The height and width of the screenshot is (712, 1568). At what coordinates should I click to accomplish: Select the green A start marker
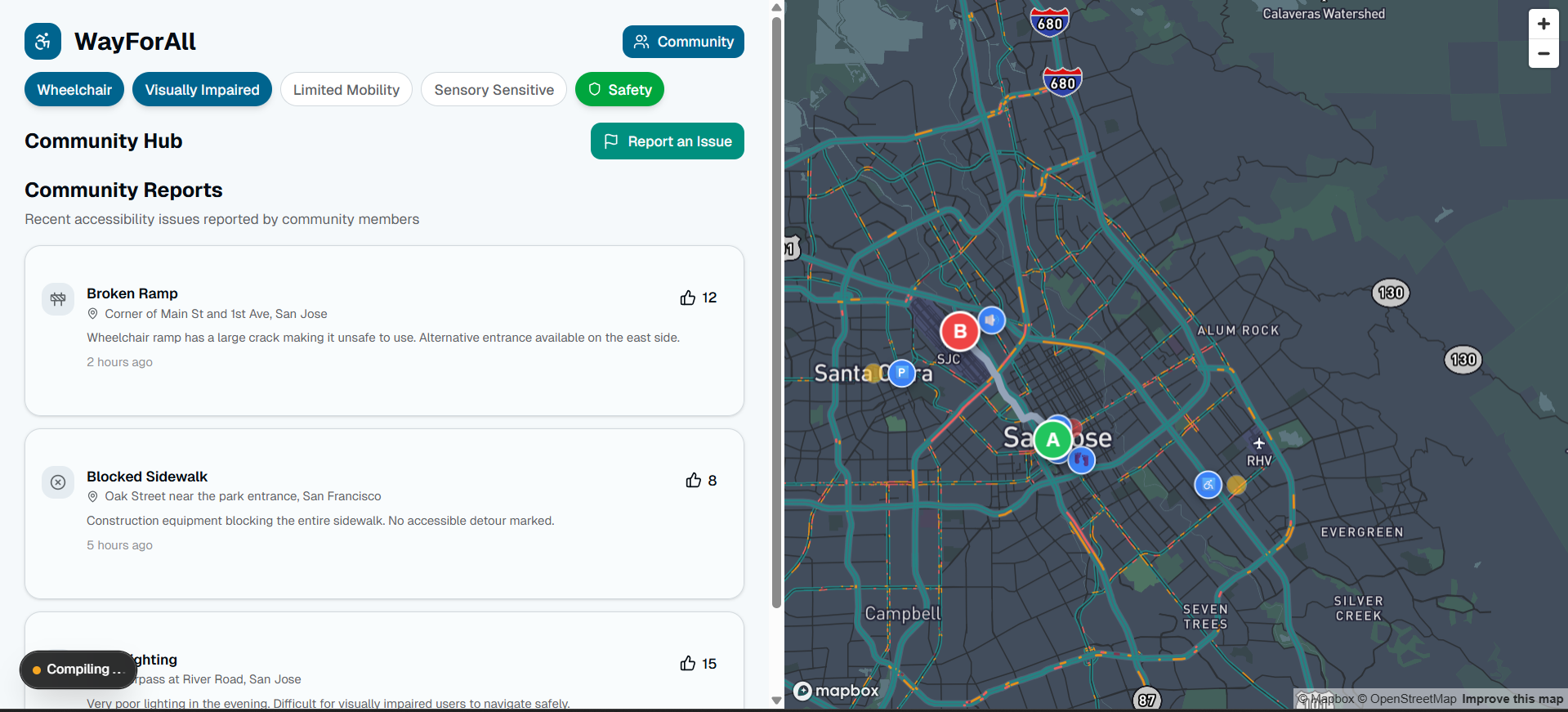point(1053,440)
